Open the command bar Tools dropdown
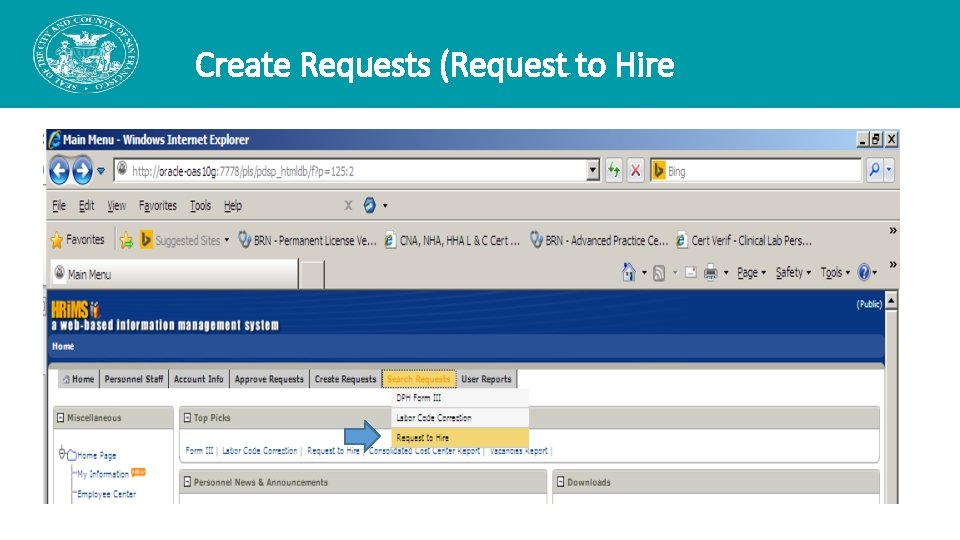960x540 pixels. pos(835,272)
